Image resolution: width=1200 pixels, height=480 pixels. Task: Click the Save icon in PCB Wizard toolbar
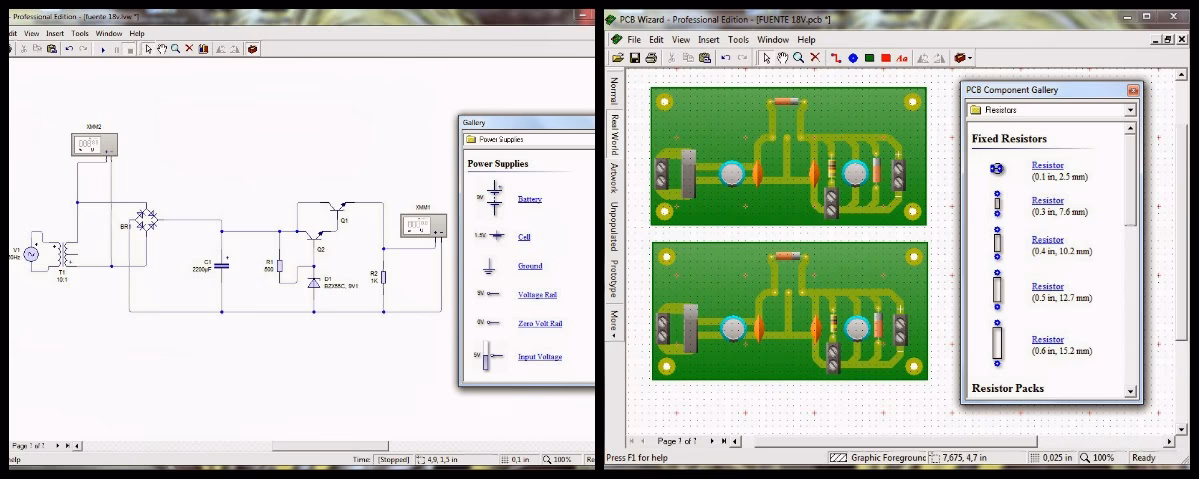click(634, 58)
